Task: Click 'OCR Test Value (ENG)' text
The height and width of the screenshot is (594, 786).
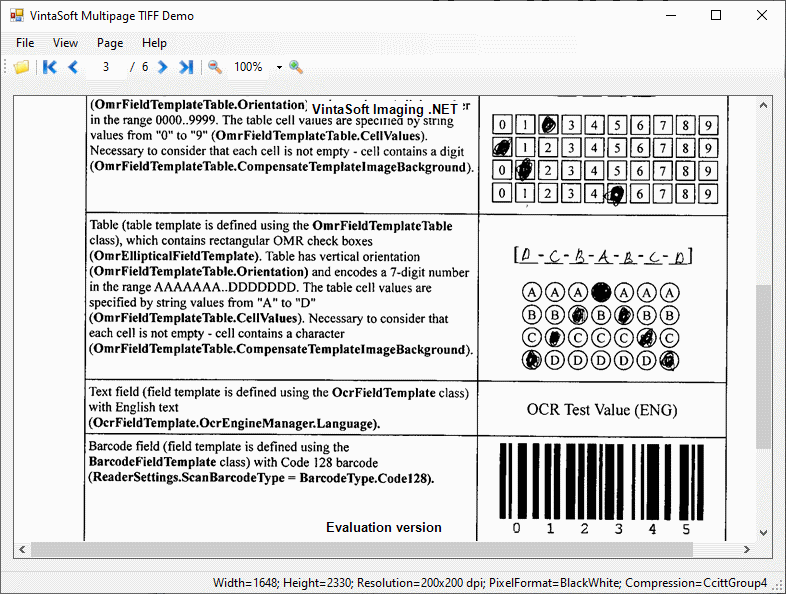Action: (602, 410)
